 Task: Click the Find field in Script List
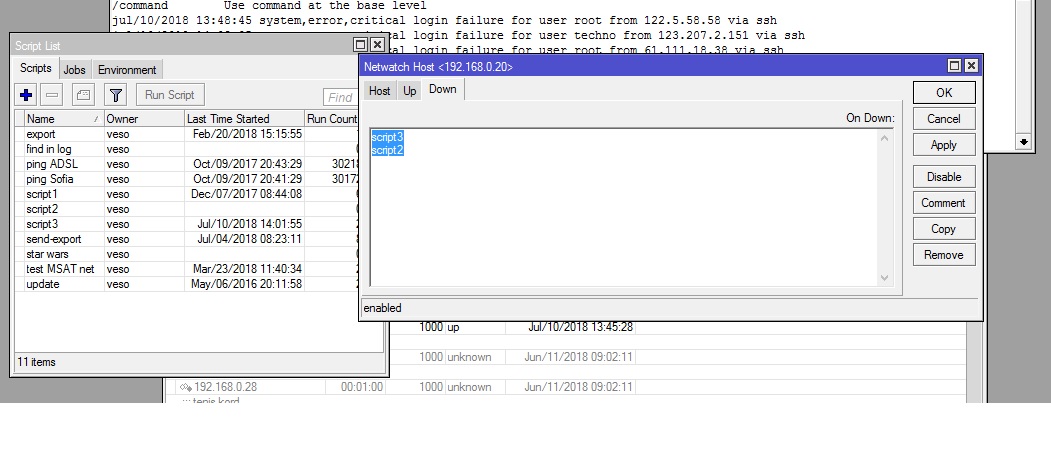(340, 97)
